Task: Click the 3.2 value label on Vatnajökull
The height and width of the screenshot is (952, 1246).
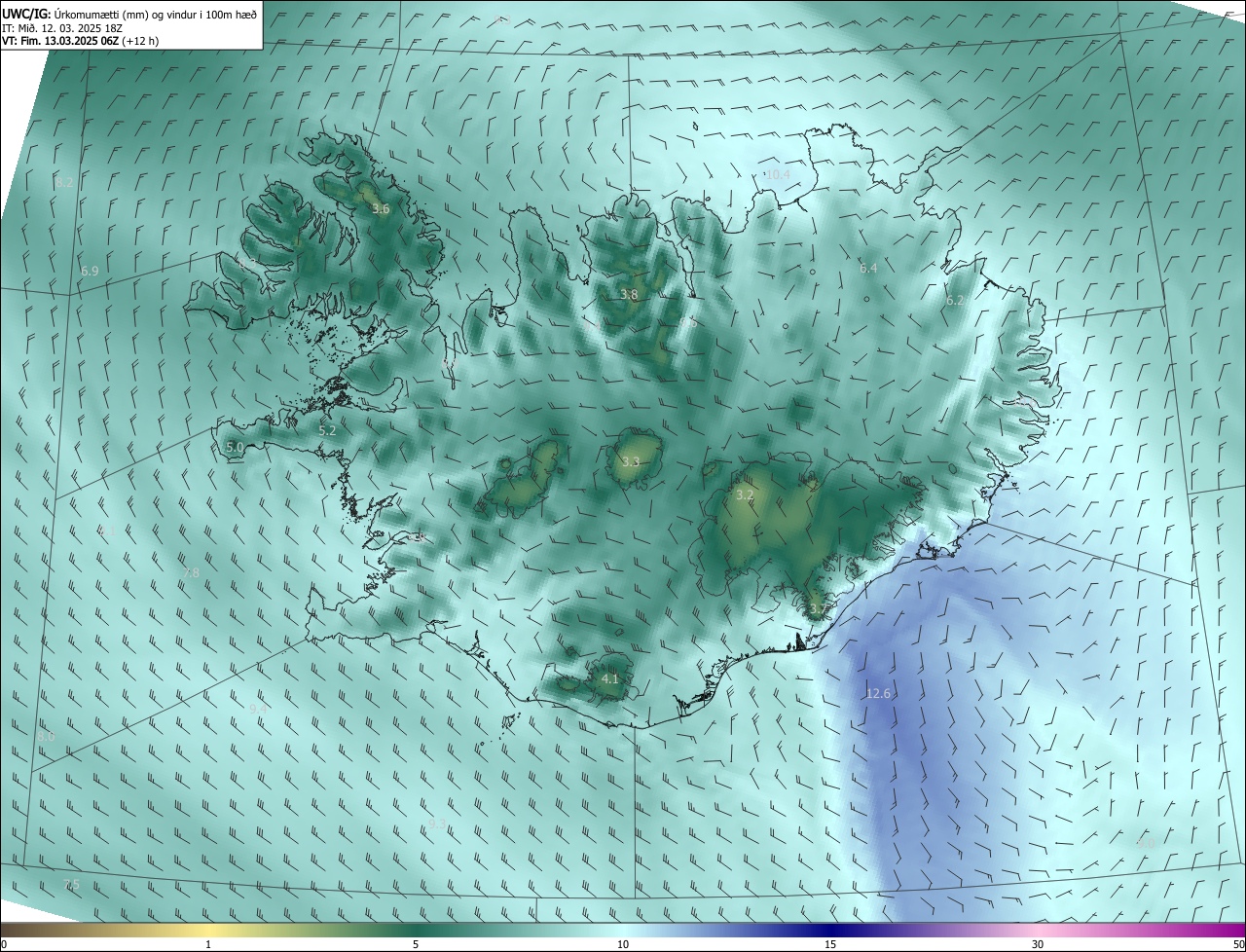Action: 745,494
